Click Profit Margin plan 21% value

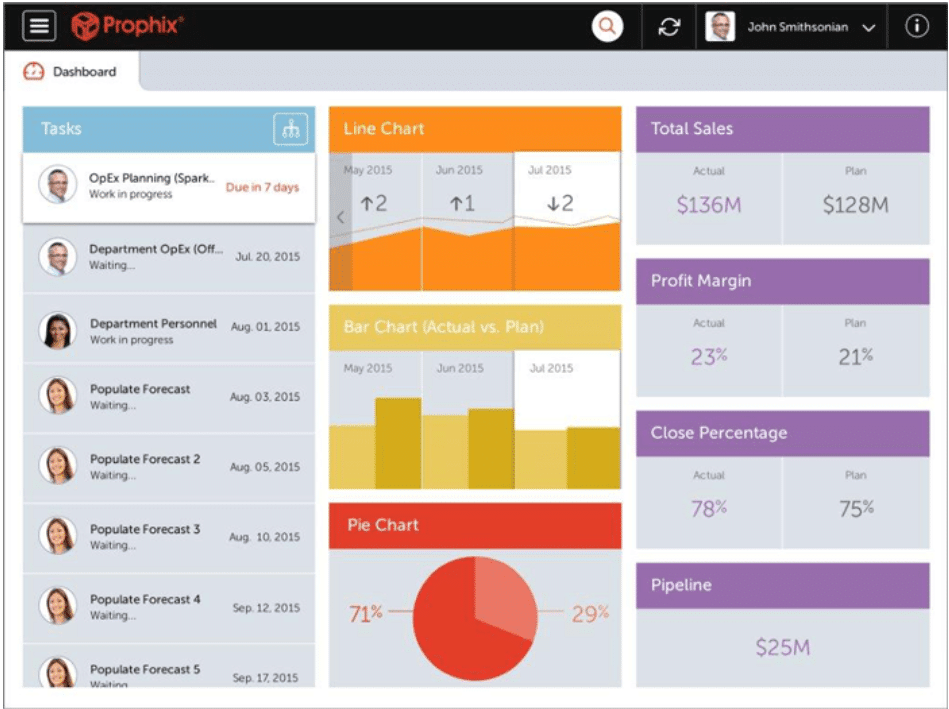click(x=856, y=357)
